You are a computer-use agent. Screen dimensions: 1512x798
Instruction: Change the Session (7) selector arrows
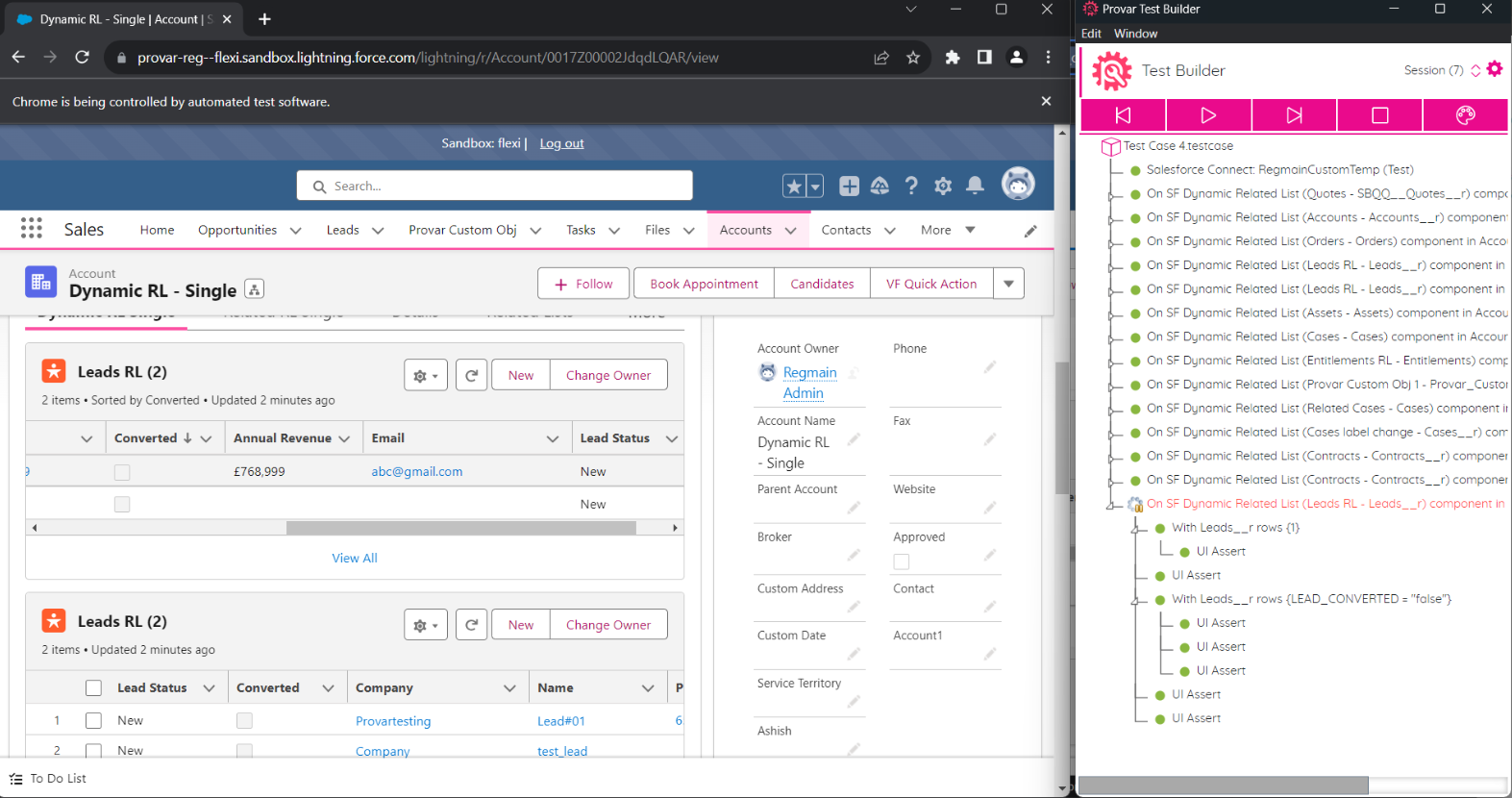click(1475, 70)
